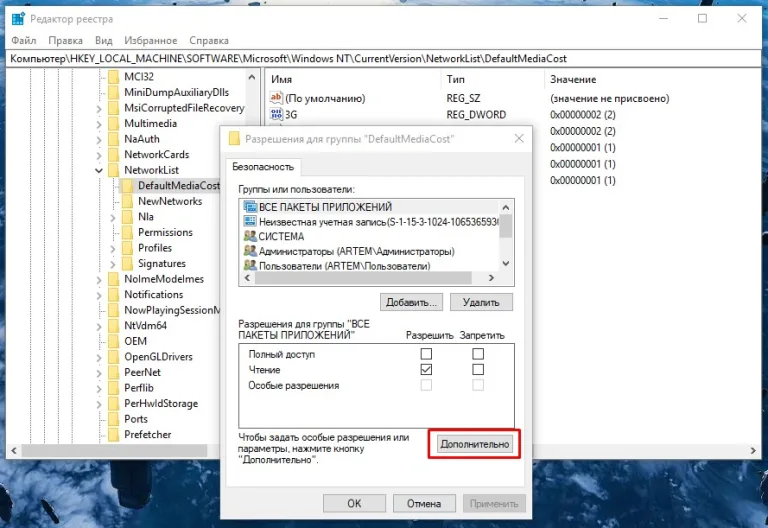768x528 pixels.
Task: Expand the NaAuth tree node
Action: coord(99,140)
